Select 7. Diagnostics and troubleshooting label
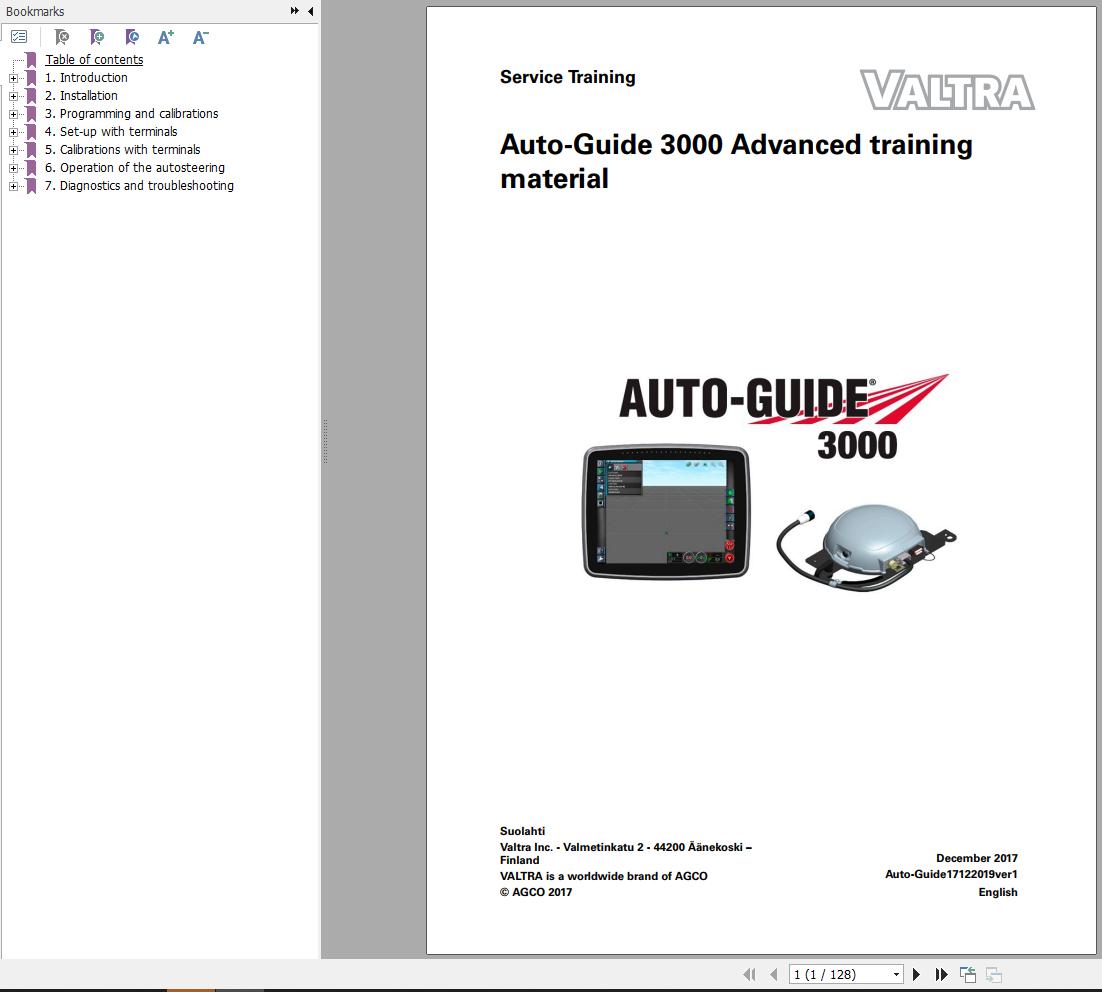This screenshot has height=992, width=1102. (x=139, y=186)
